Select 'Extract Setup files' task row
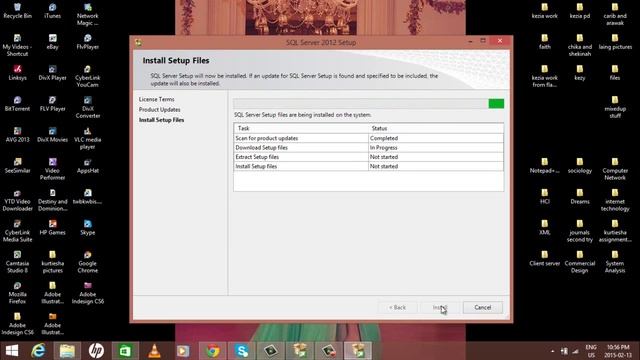Screen dimensions: 640x360 369,157
